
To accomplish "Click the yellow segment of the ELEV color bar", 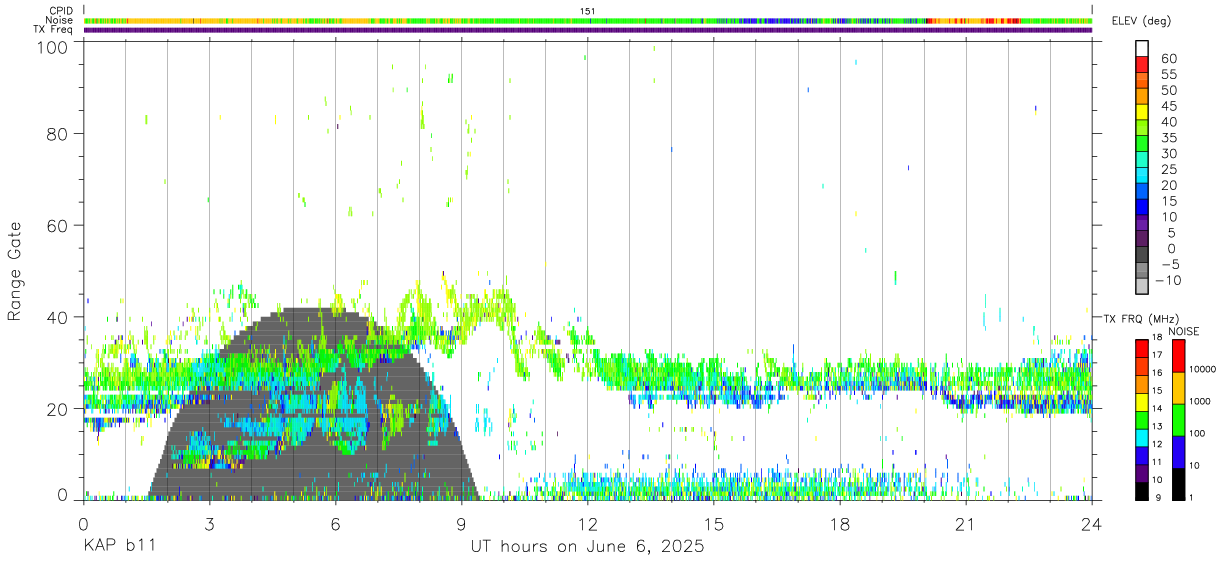I will [x=1143, y=112].
